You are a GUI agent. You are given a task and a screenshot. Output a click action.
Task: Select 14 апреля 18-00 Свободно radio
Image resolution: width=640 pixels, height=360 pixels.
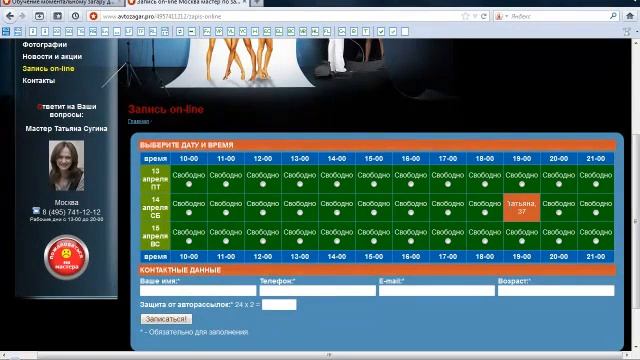[484, 213]
